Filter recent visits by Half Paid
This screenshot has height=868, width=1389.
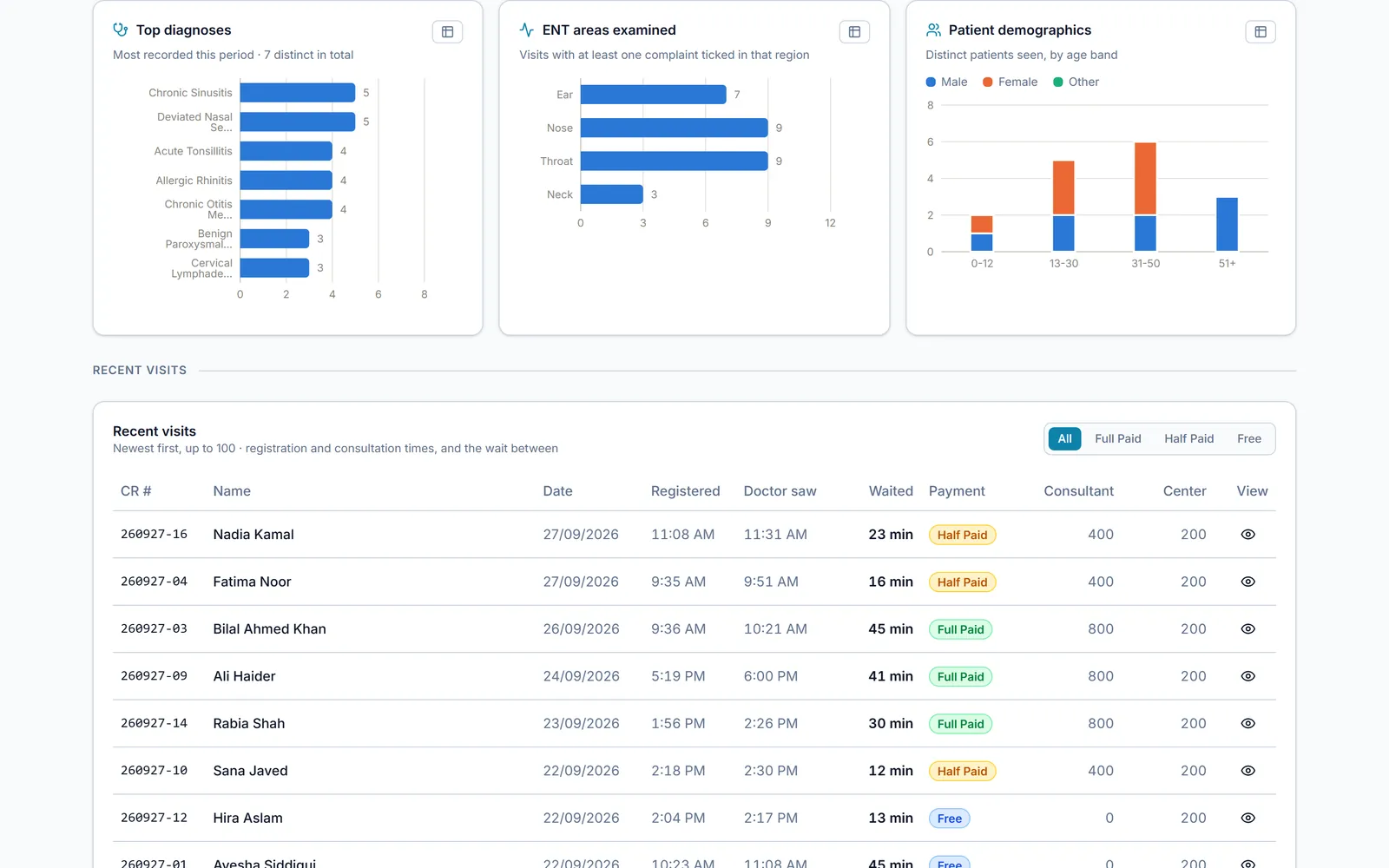(1188, 438)
